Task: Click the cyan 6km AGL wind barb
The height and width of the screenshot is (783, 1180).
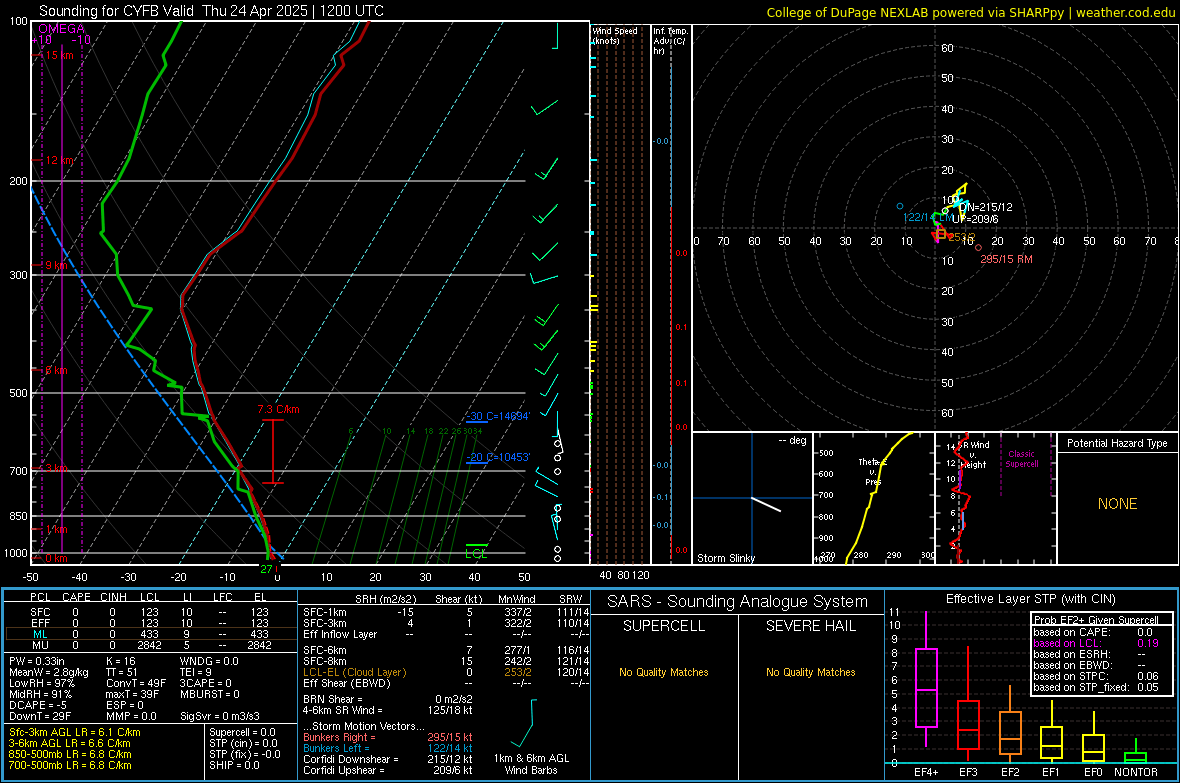Action: click(525, 724)
